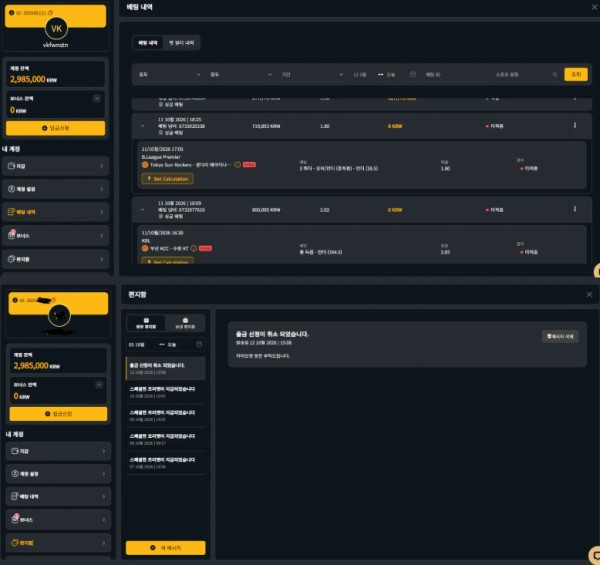
Task: Click the info icon next to Tokyo Sun Rockers match
Action: click(238, 165)
